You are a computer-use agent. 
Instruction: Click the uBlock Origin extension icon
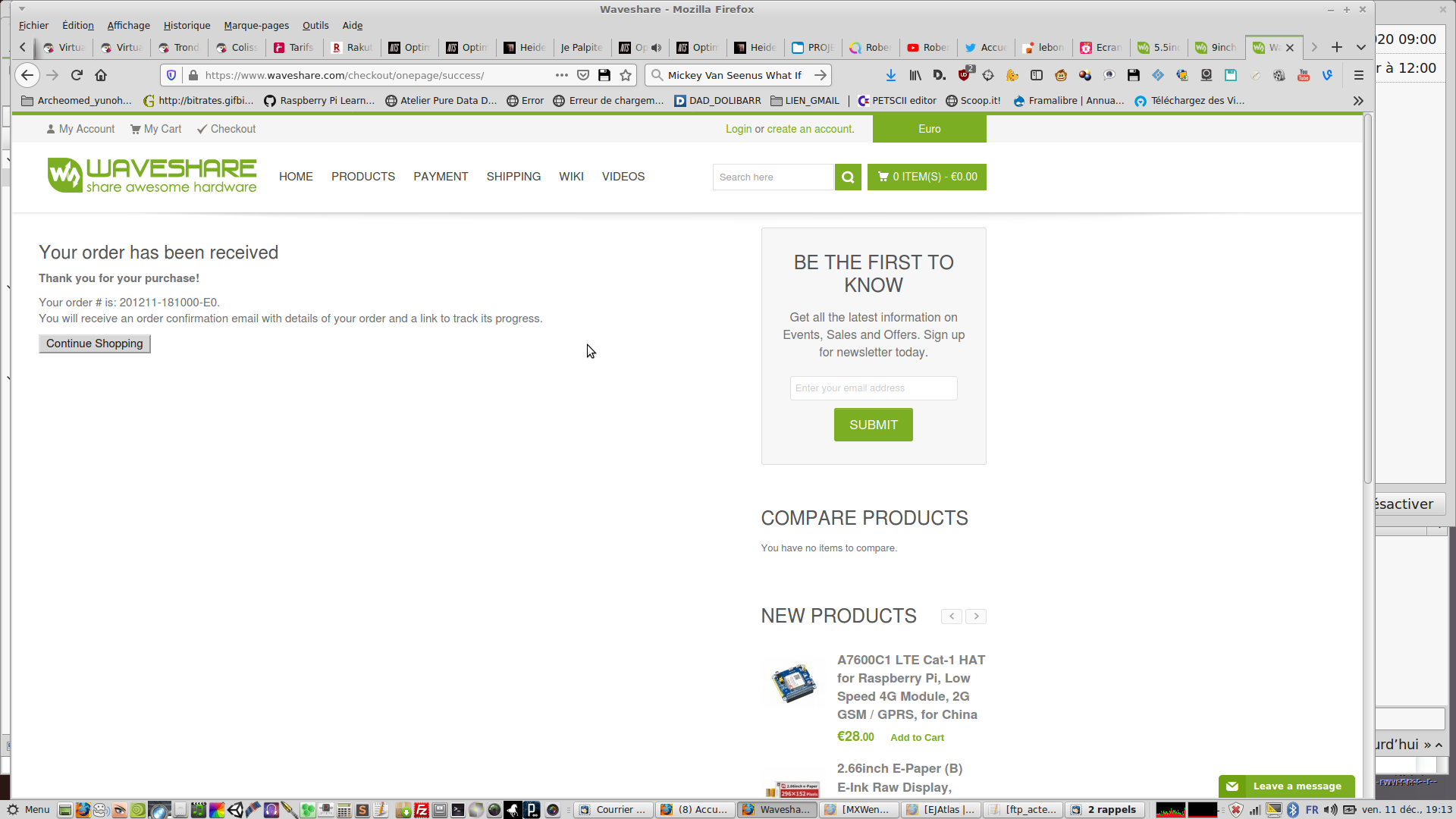964,75
